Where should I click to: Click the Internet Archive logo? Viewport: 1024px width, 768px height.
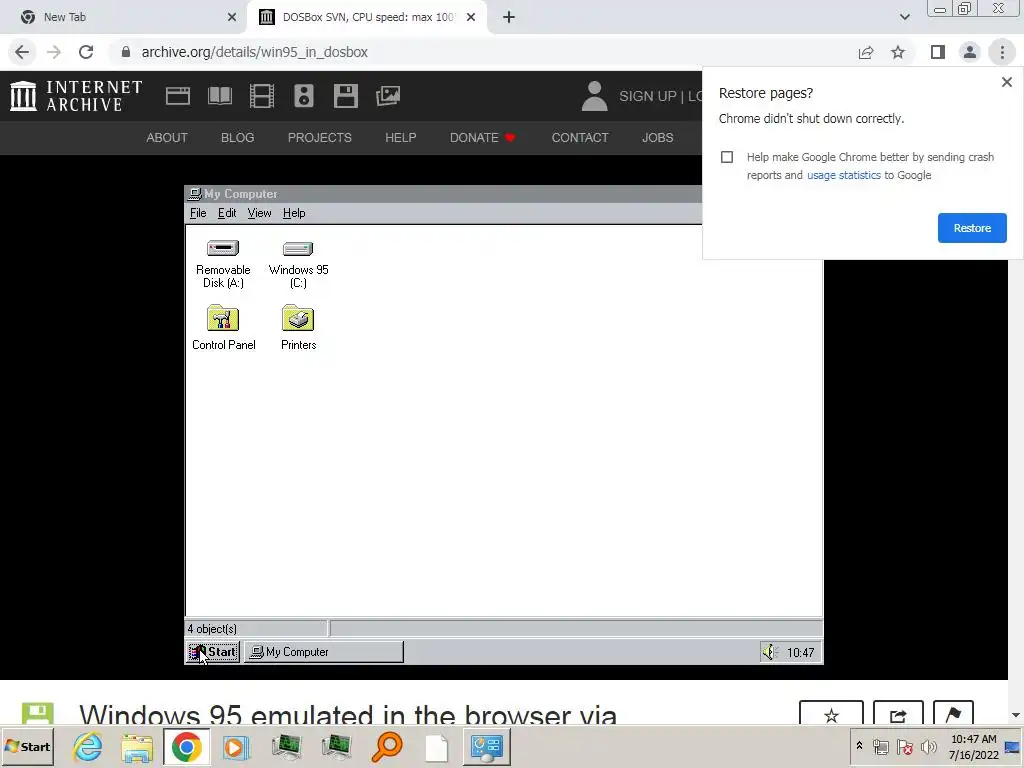76,96
